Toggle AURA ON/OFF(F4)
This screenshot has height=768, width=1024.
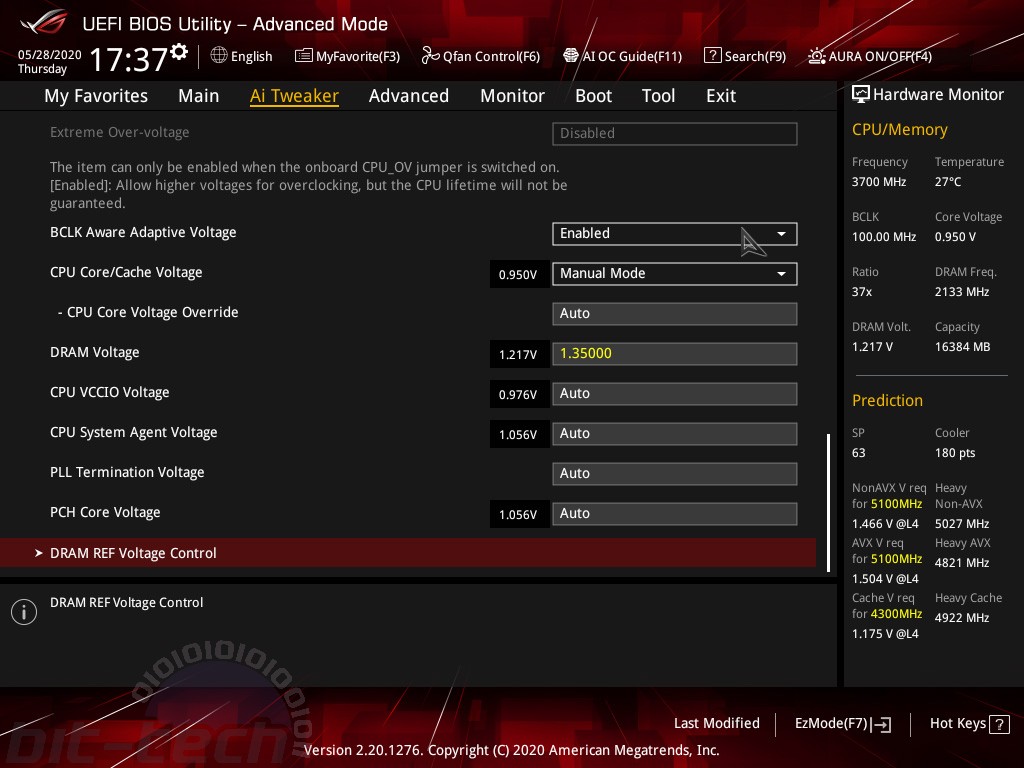870,56
